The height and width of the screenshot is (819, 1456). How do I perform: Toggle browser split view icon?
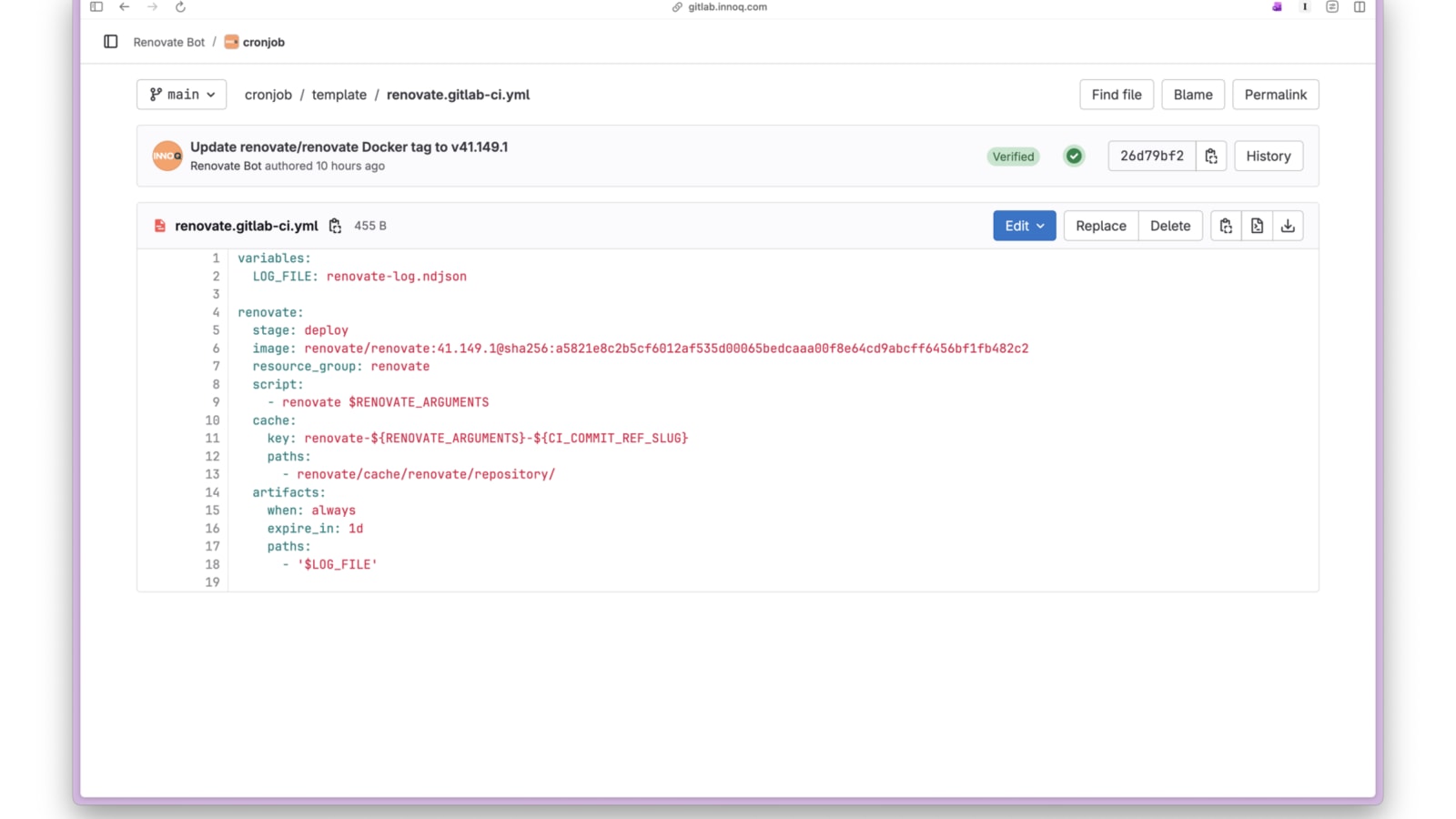[1360, 7]
